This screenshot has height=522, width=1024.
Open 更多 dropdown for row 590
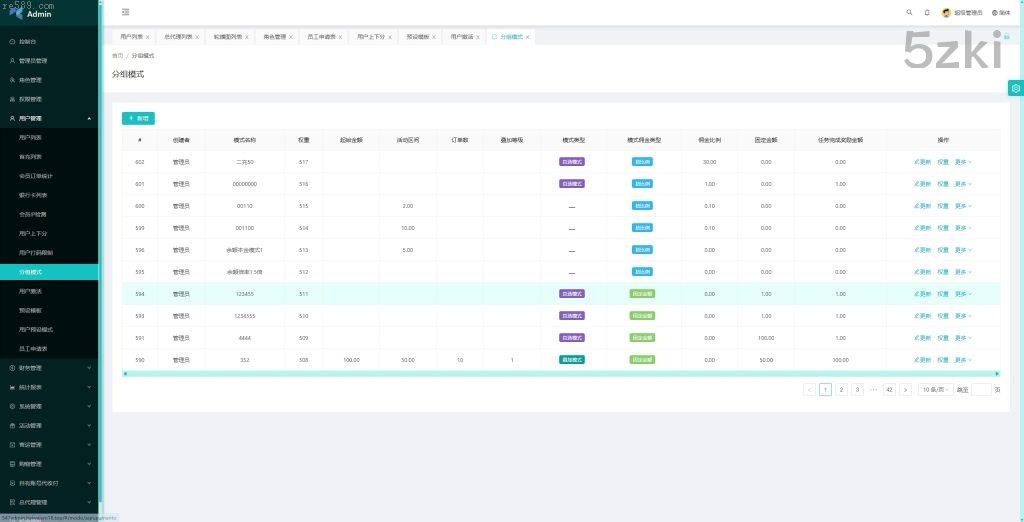963,359
